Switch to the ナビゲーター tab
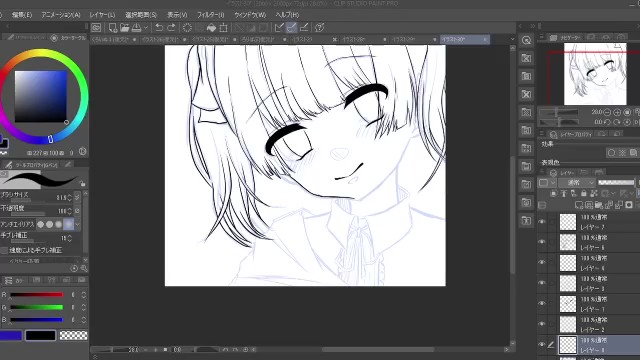The width and height of the screenshot is (640, 360). point(565,38)
